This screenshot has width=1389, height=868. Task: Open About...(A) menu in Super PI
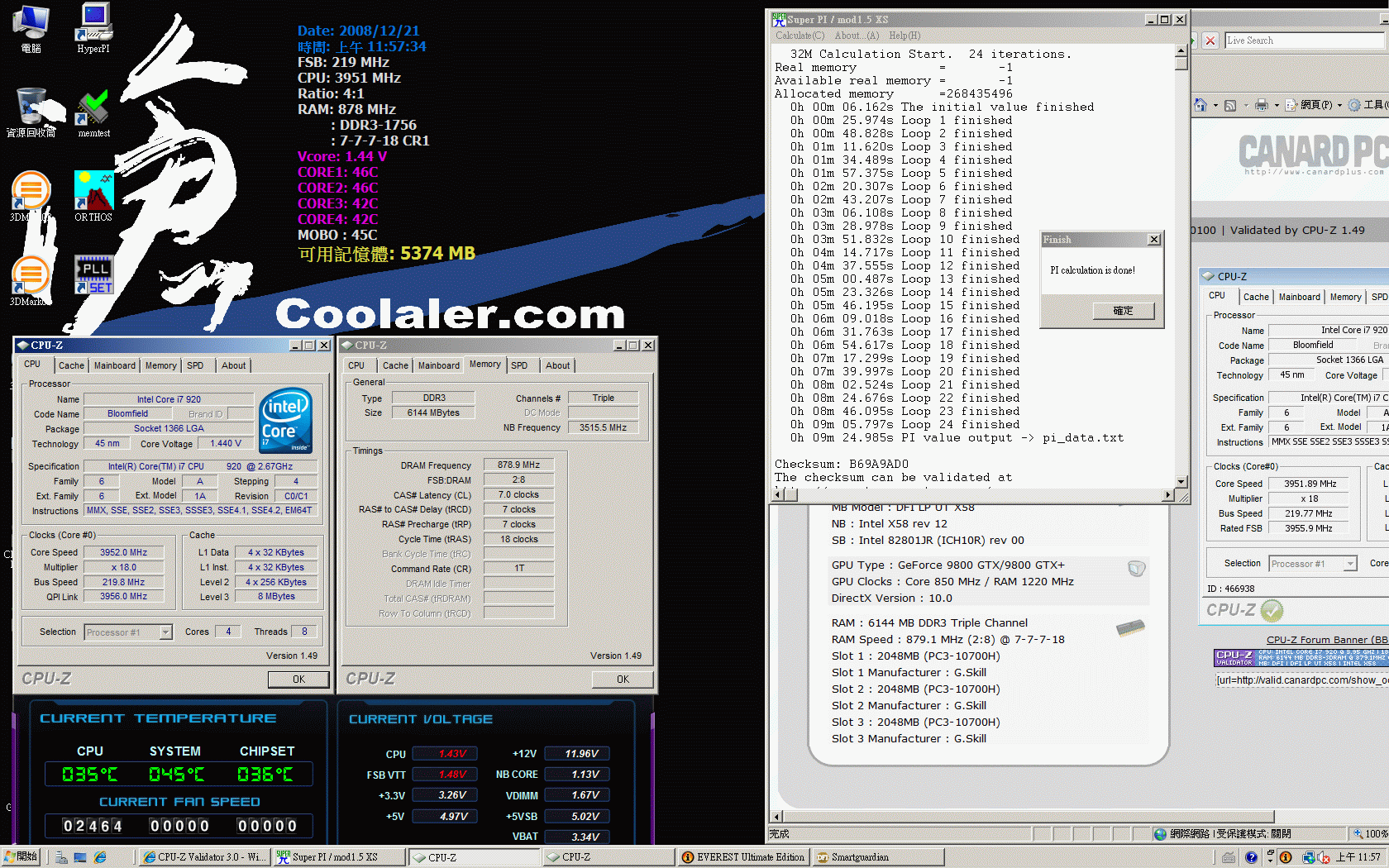coord(857,36)
